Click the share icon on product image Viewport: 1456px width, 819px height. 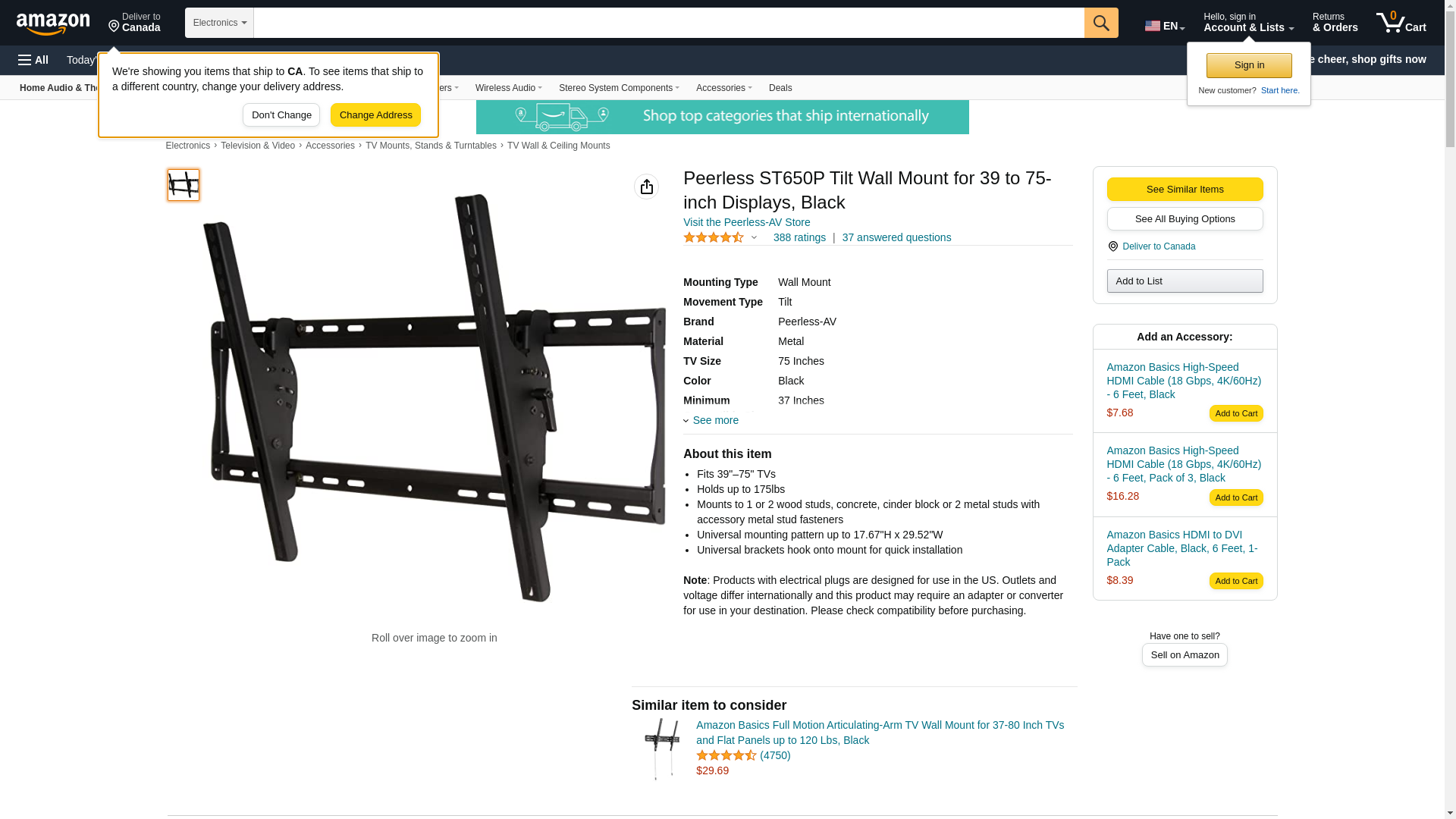coord(646,187)
